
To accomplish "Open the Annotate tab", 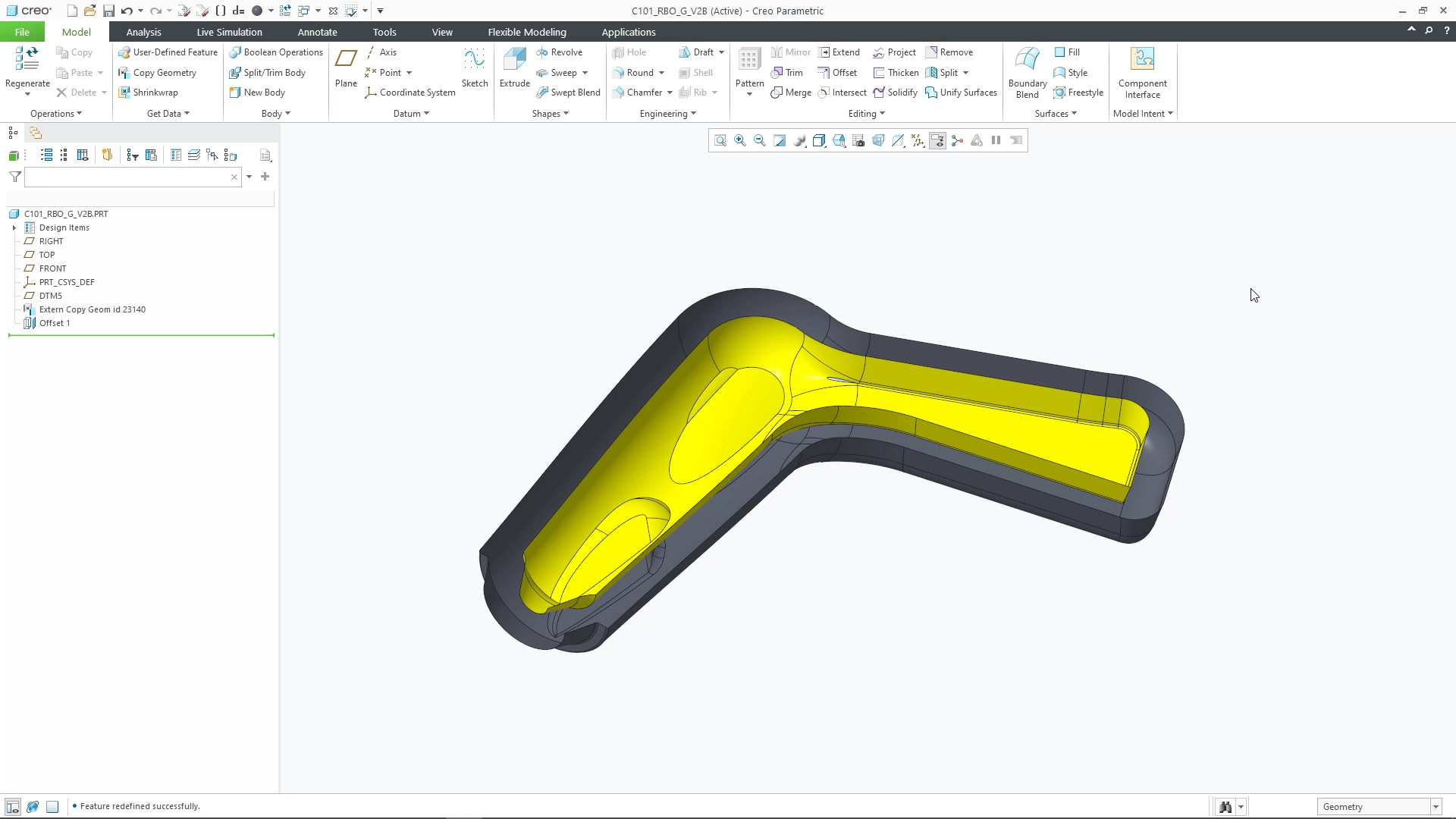I will [x=317, y=32].
